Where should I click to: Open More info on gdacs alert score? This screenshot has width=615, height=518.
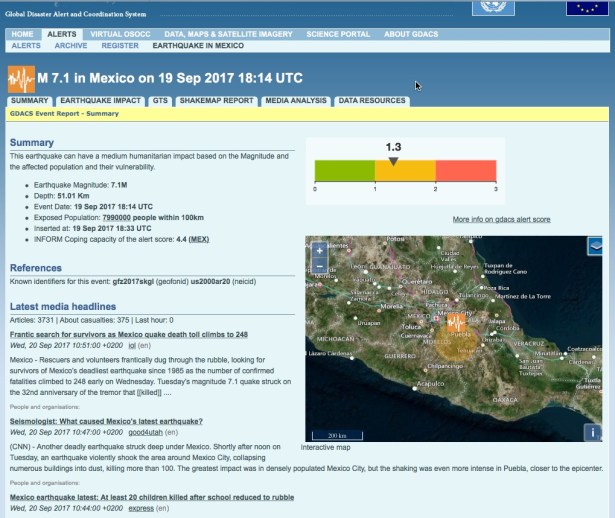(501, 219)
